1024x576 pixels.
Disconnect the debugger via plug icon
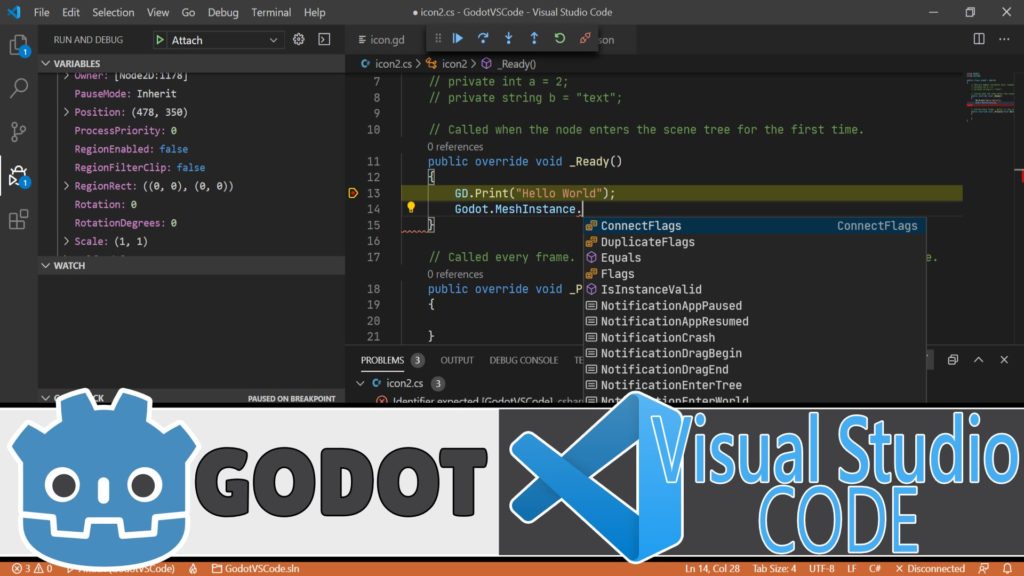pos(585,39)
